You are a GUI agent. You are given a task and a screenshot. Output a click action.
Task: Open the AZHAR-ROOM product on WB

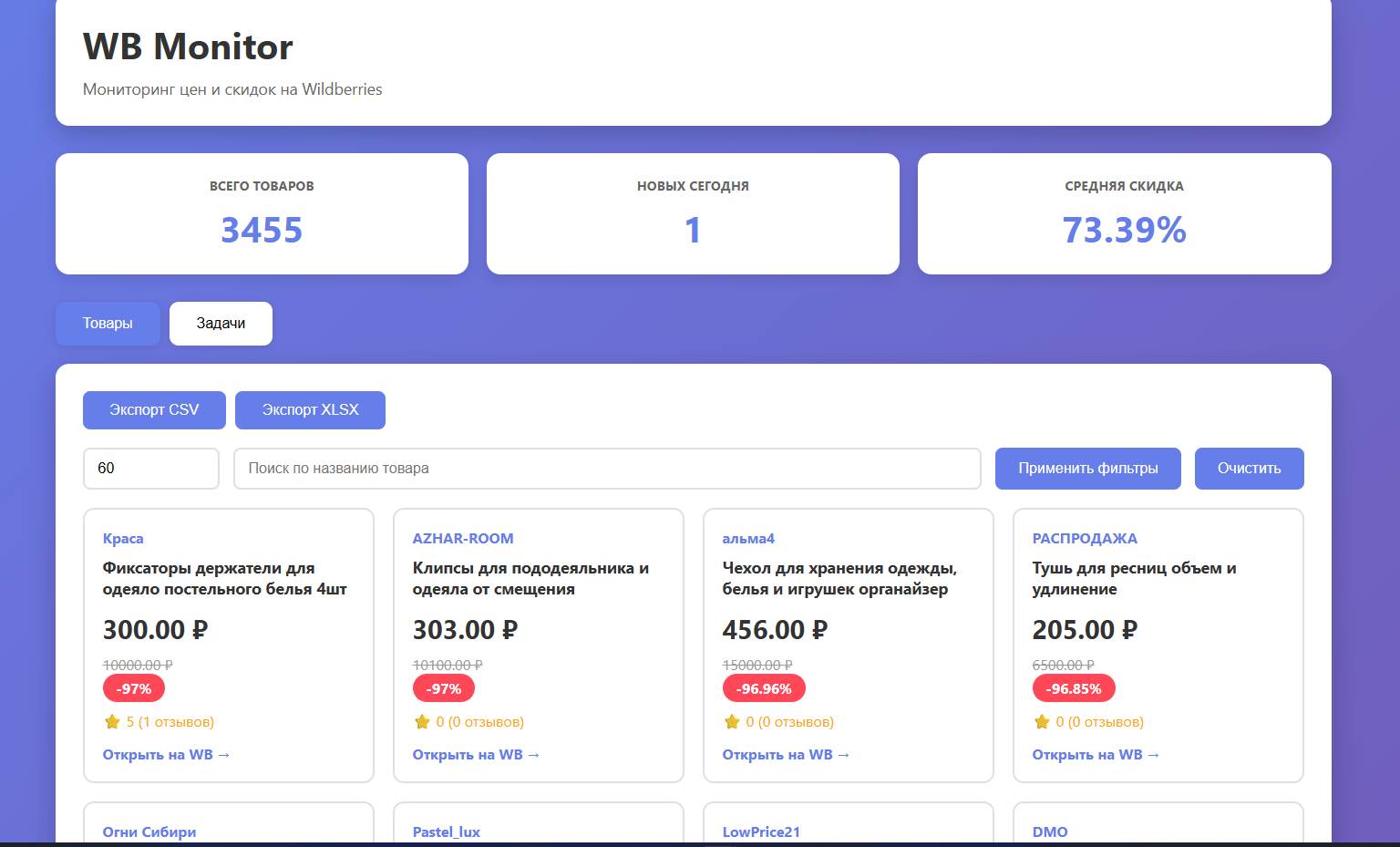coord(476,755)
